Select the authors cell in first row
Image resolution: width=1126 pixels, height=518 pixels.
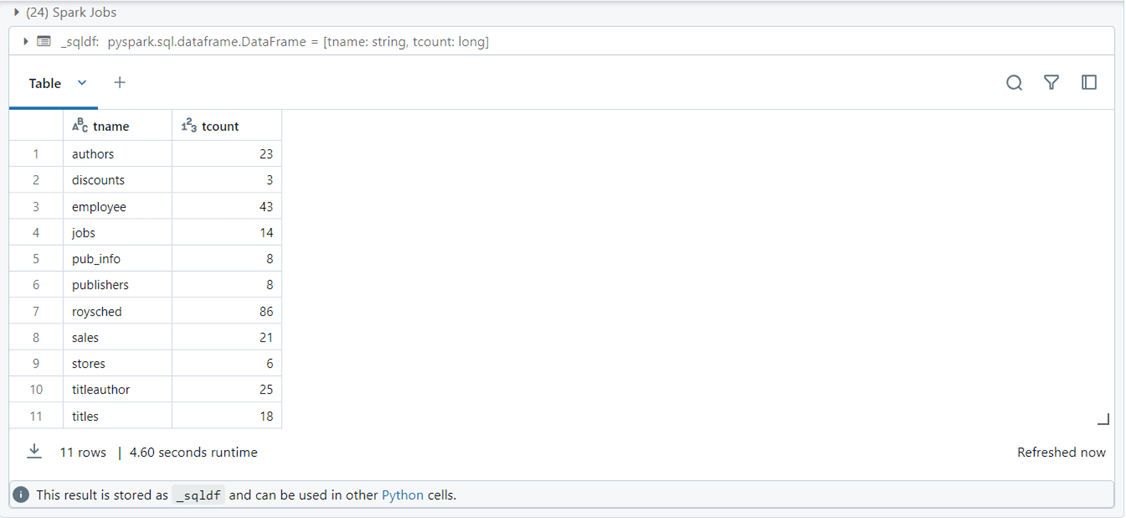point(93,154)
